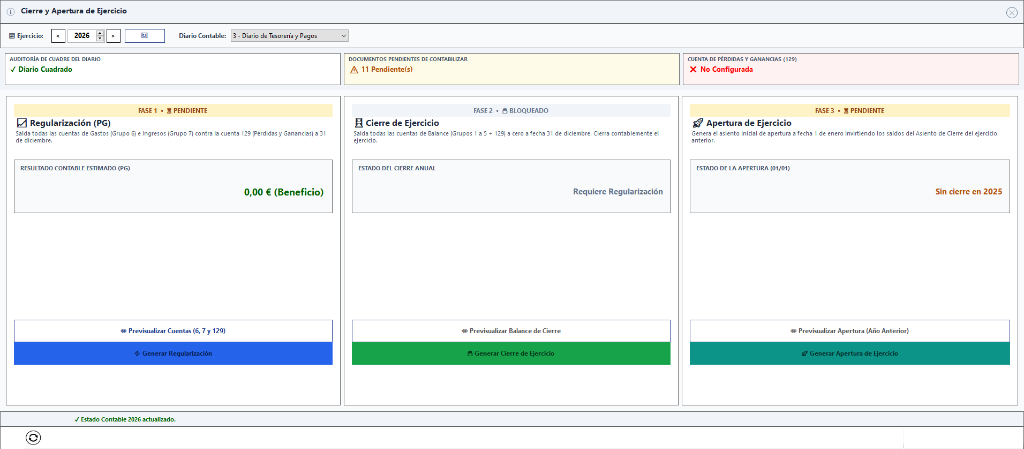The height and width of the screenshot is (449, 1024).
Task: Decrease the year with the down spinner
Action: [100, 39]
